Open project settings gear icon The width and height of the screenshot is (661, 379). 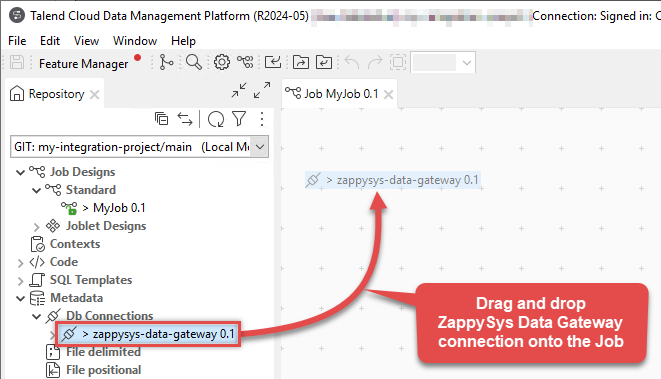tap(222, 62)
